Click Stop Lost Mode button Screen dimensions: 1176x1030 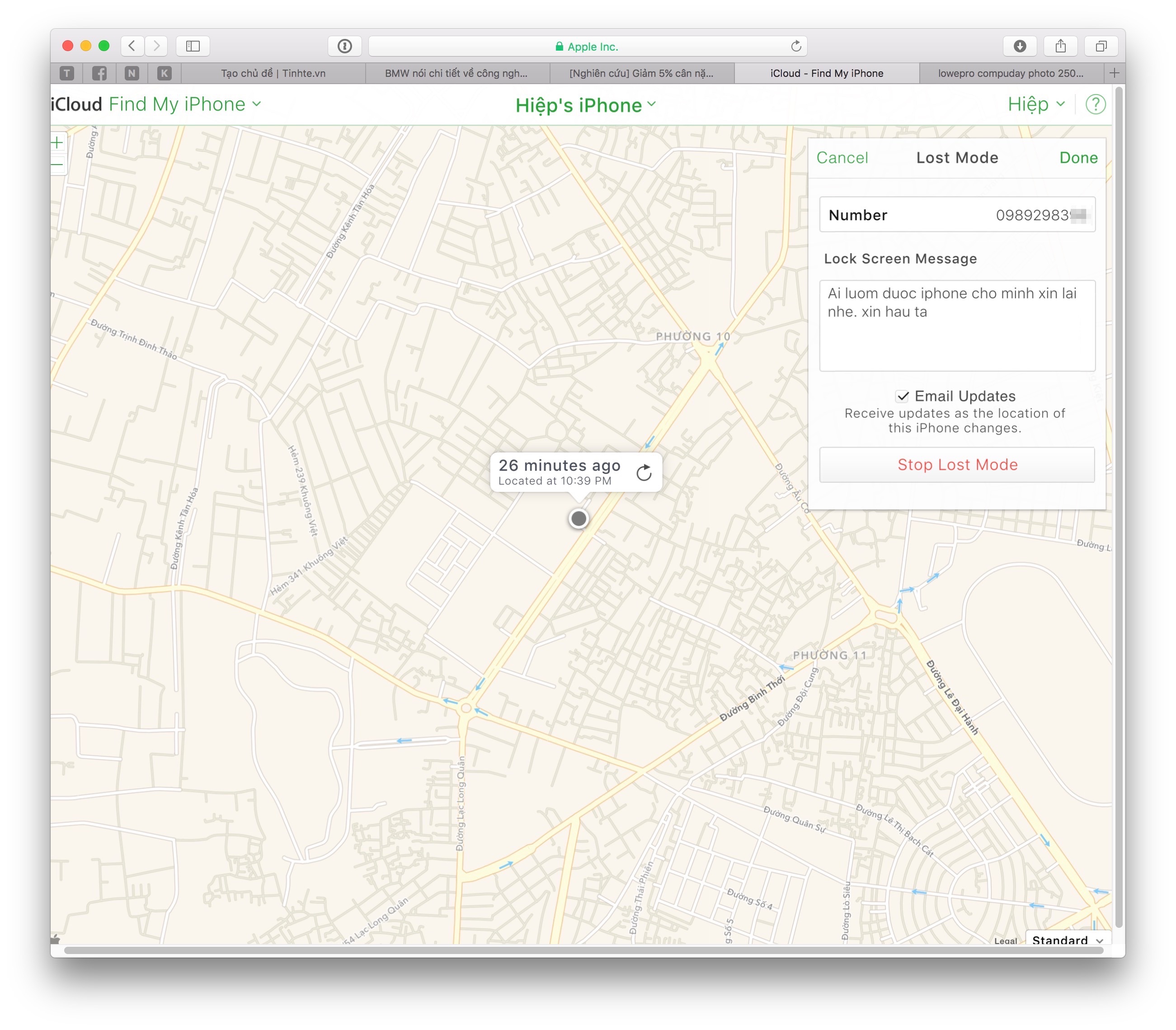[x=957, y=464]
